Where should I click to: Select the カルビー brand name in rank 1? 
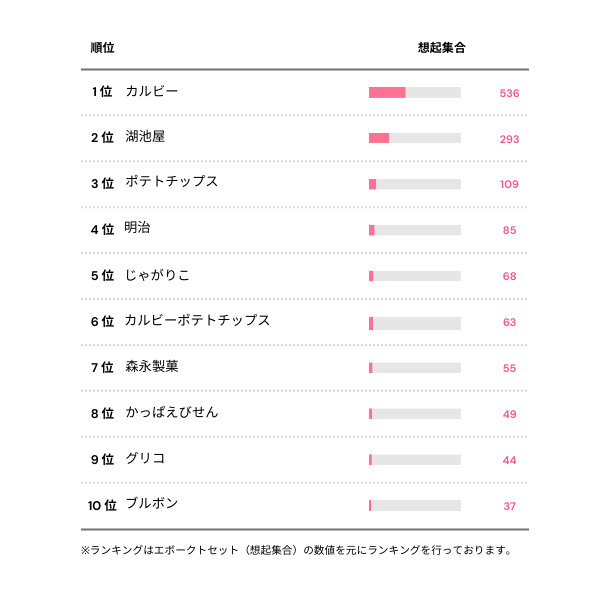(x=152, y=92)
